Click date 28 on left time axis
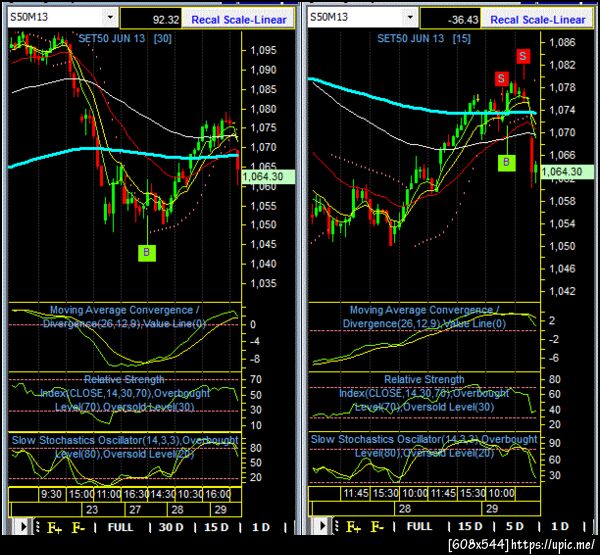 pos(177,510)
